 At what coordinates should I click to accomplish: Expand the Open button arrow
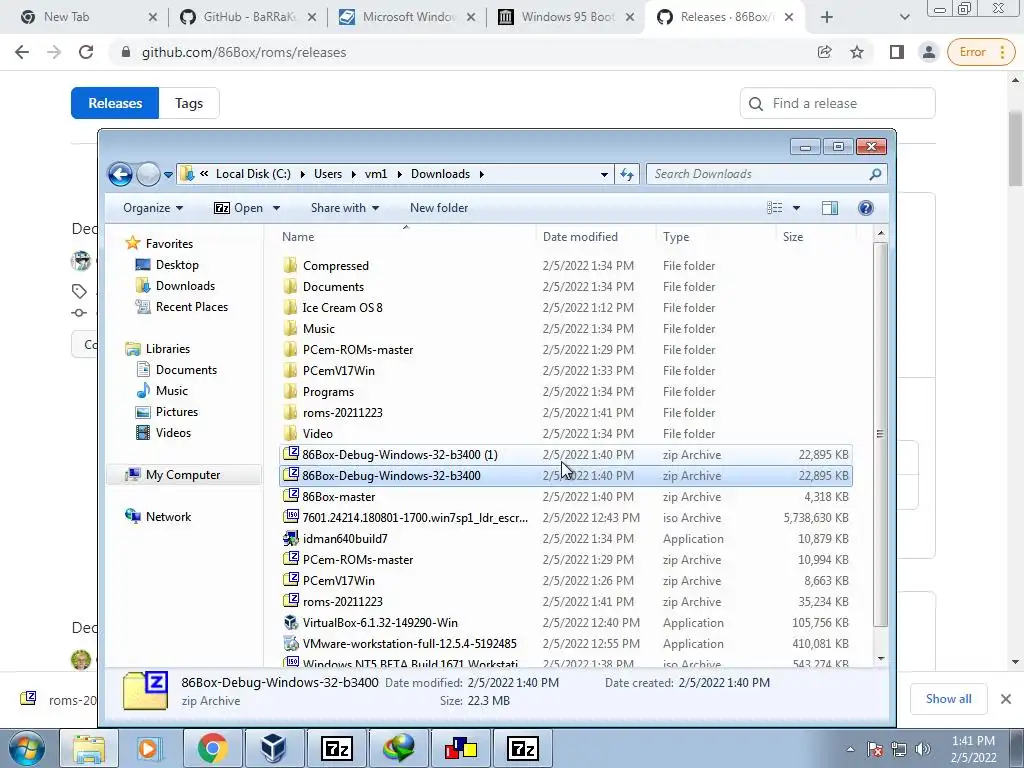pos(276,208)
